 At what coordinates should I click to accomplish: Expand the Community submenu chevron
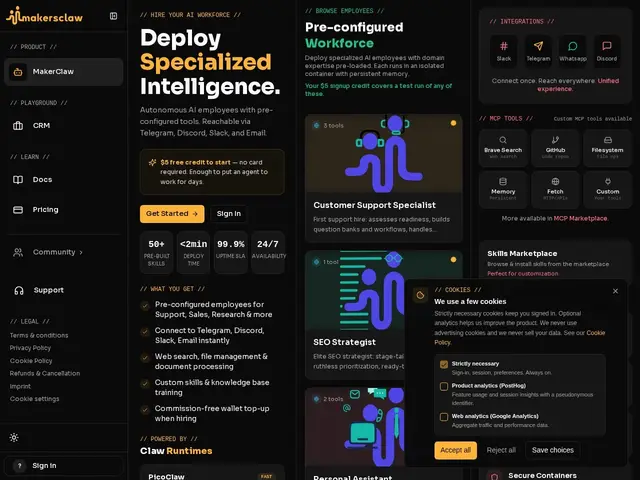tap(81, 253)
